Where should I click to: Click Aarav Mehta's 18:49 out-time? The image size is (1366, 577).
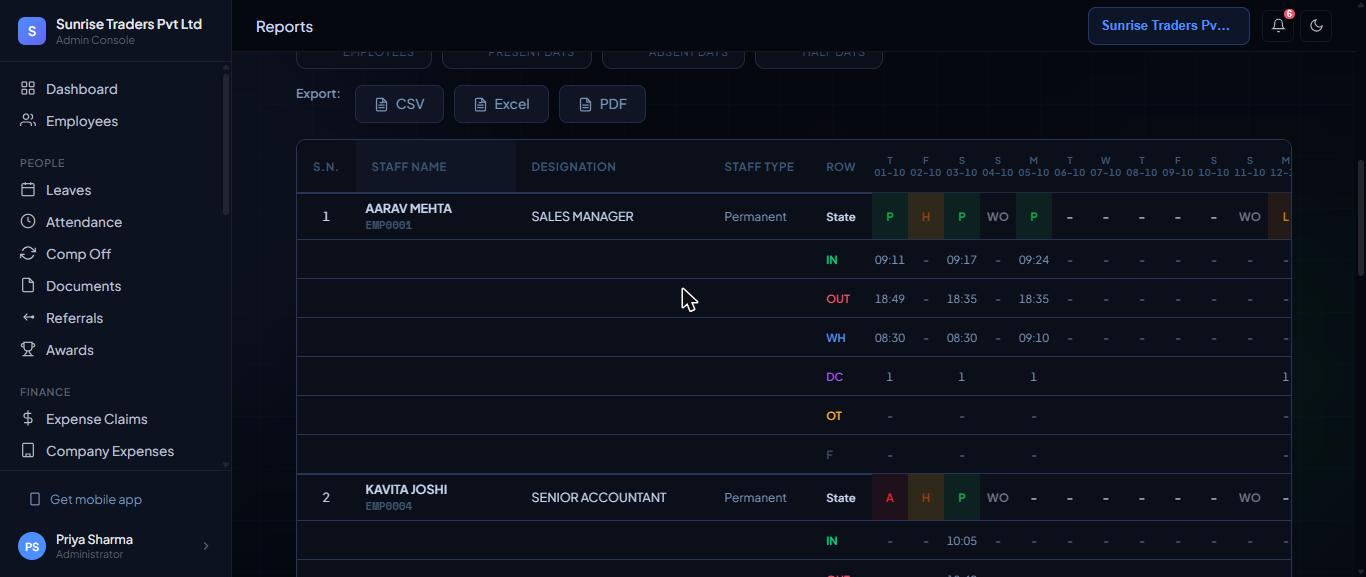[889, 299]
